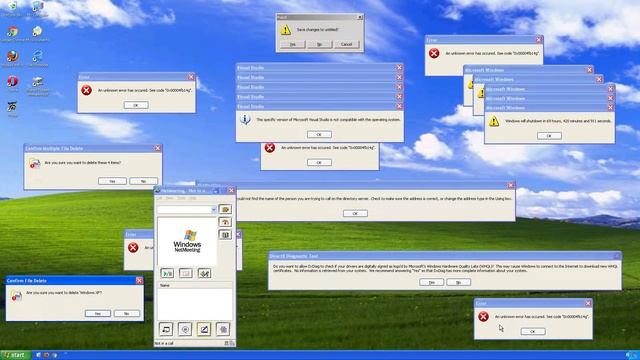Click the NetMeeting participants list area
Screen dimensions: 640x360
point(195,304)
